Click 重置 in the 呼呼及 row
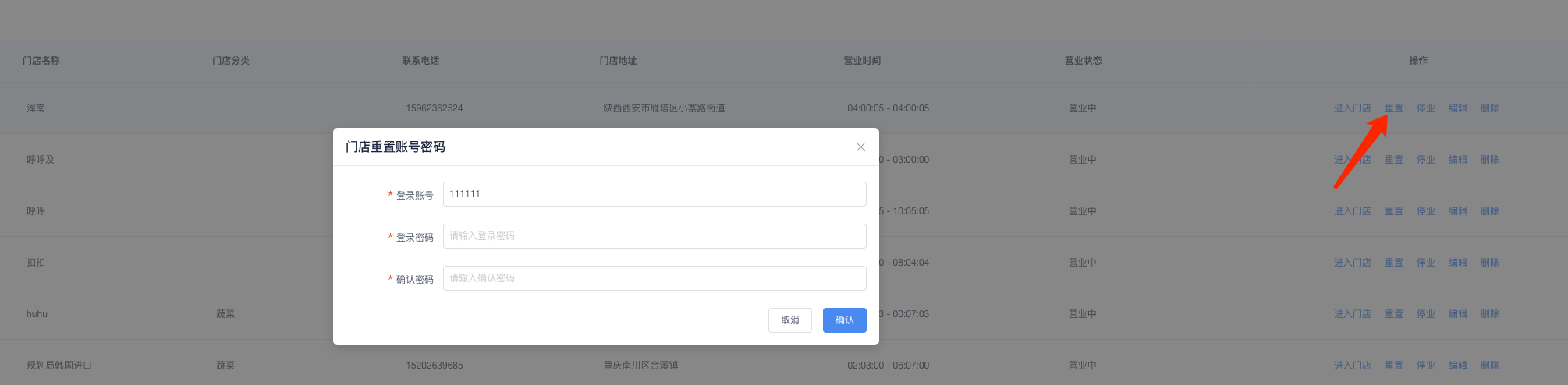 (1393, 160)
